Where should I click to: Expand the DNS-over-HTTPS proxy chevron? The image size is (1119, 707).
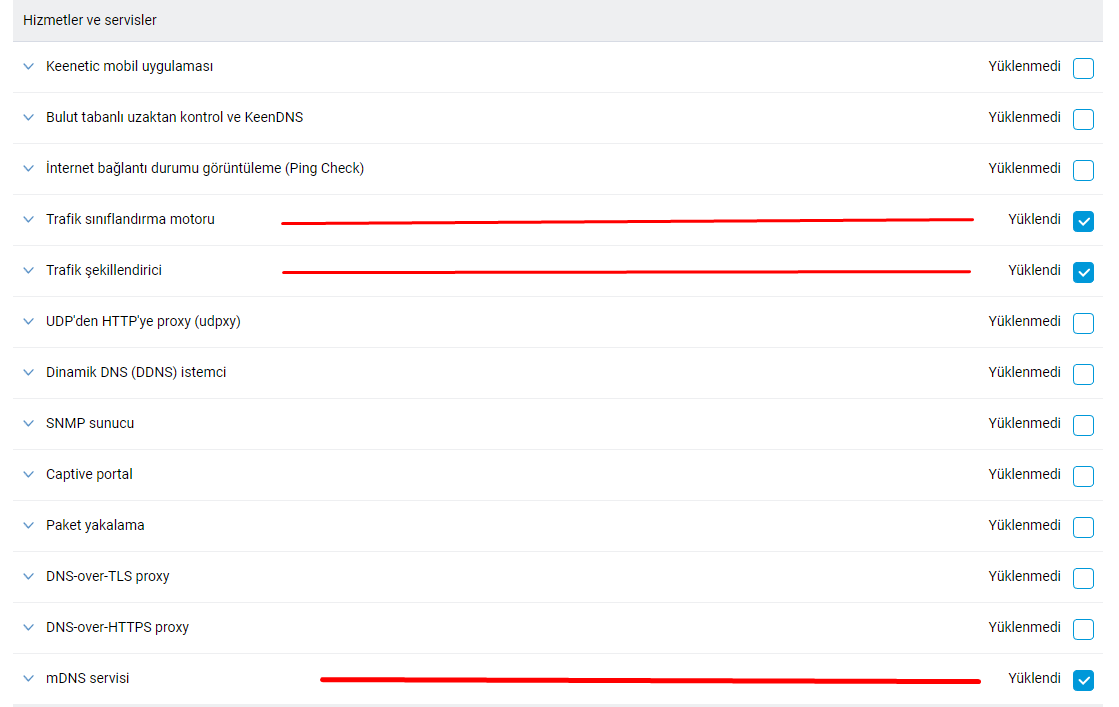[29, 627]
